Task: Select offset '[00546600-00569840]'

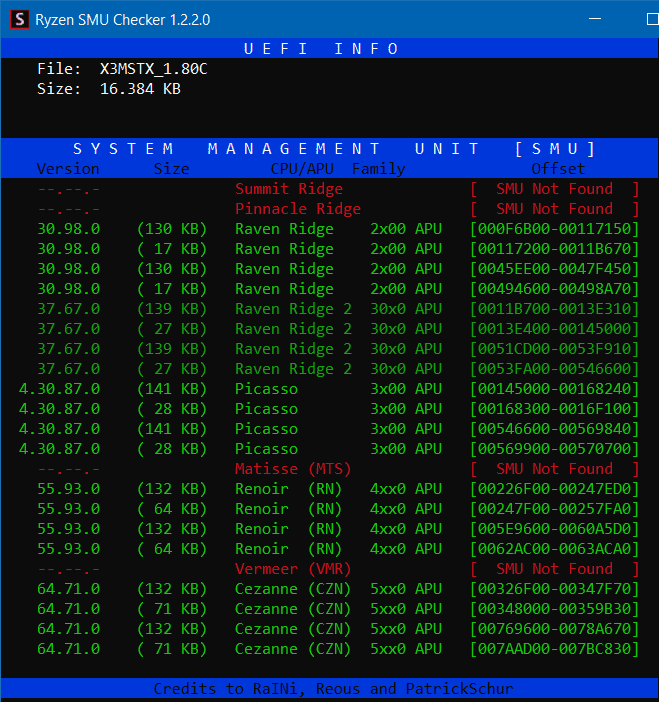Action: [554, 429]
